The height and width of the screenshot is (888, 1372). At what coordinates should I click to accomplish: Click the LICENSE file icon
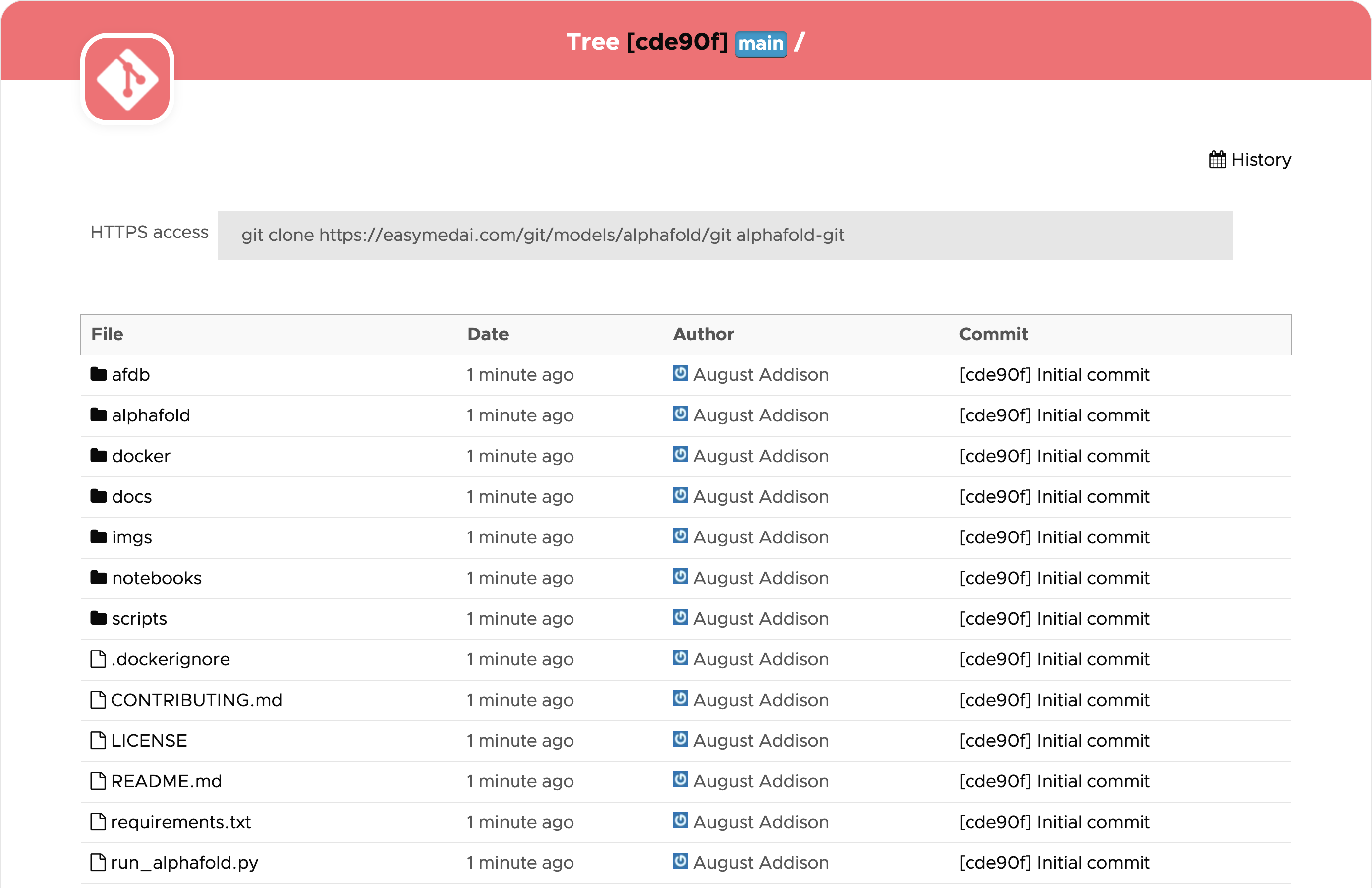[98, 740]
